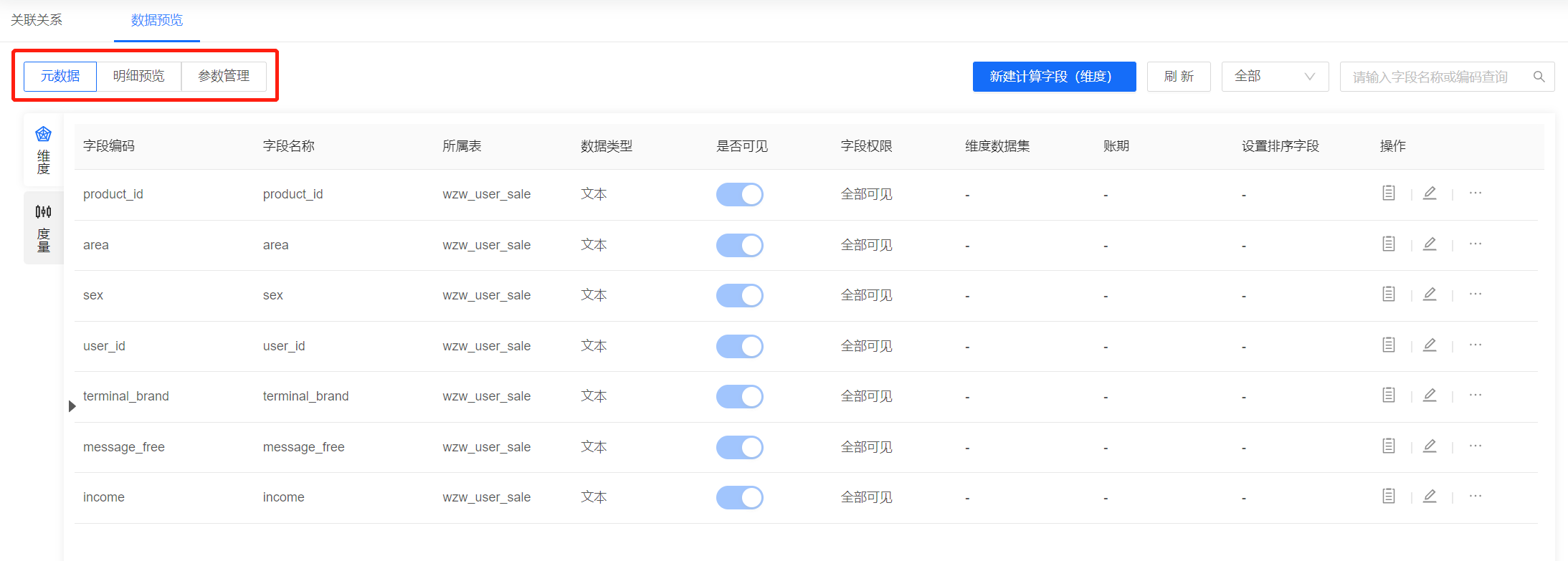Open more options for message_free row
Viewport: 1568px width, 561px height.
1476,446
